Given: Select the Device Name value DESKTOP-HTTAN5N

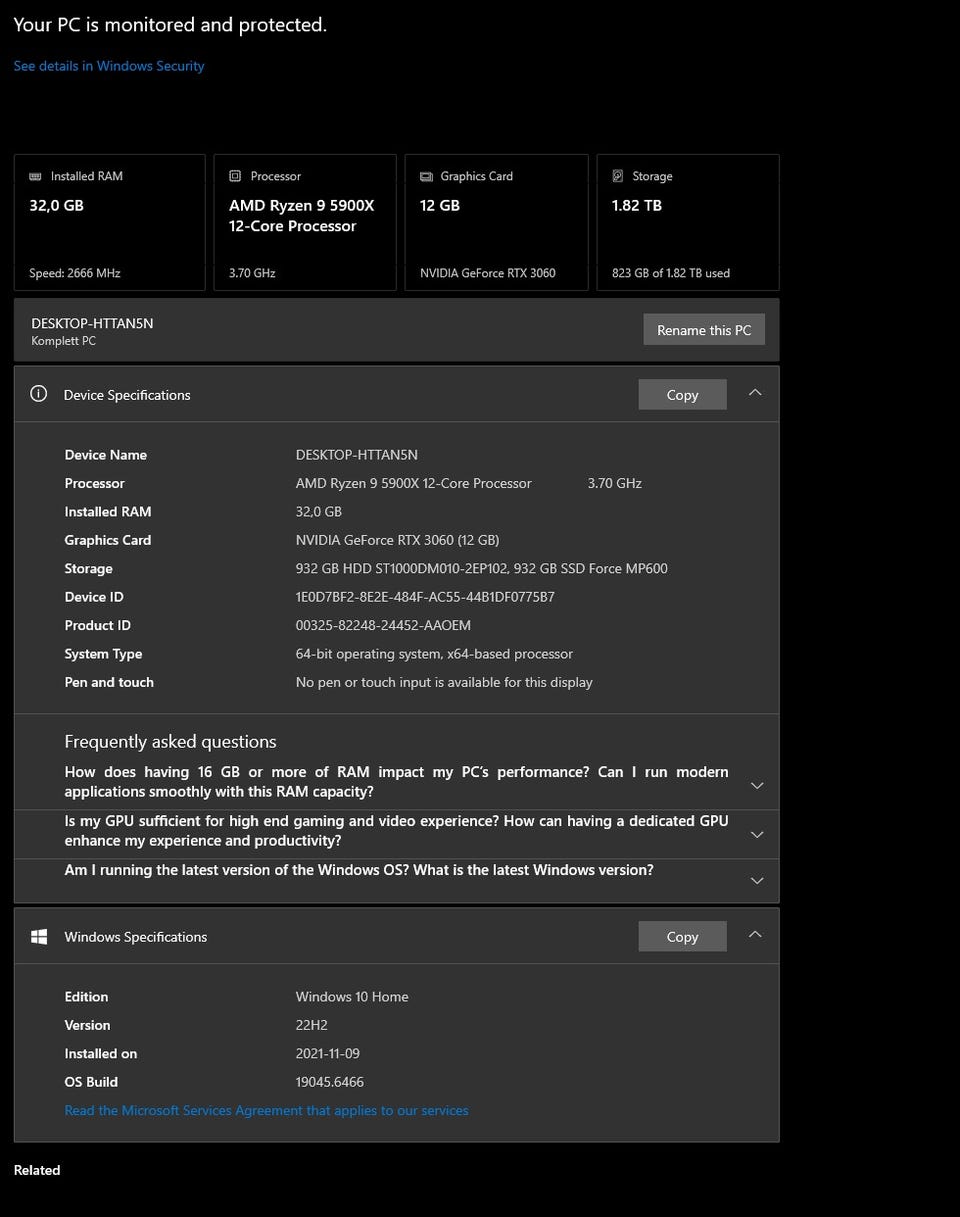Looking at the screenshot, I should pos(357,455).
